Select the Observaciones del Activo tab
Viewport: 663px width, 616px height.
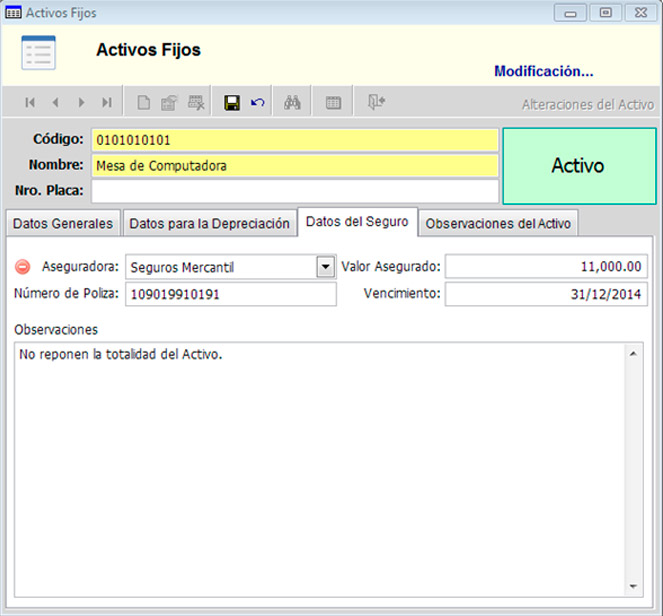(498, 224)
